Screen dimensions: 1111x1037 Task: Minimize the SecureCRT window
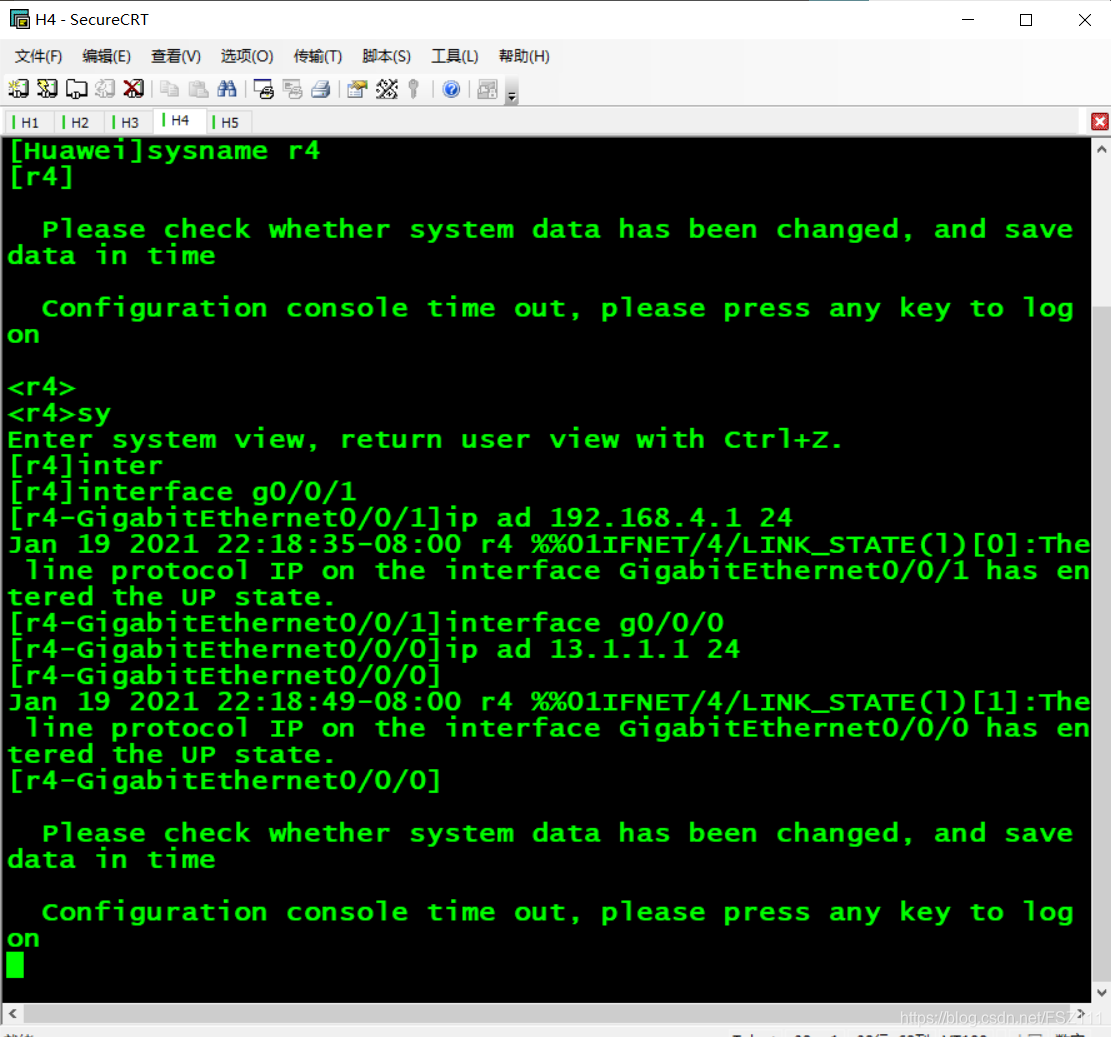tap(968, 20)
